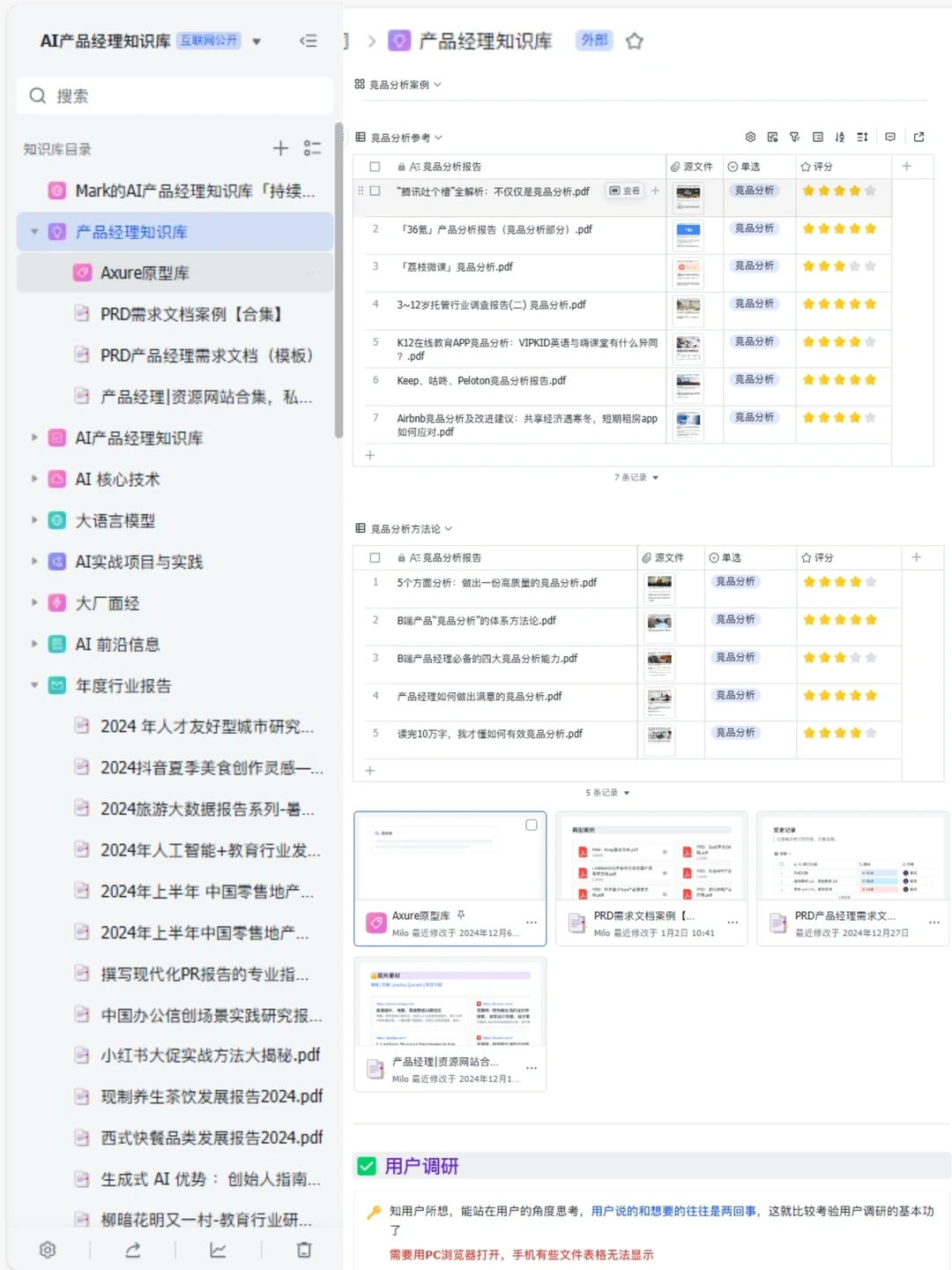This screenshot has height=1270, width=952.
Task: Open the comment icon on the table toolbar
Action: (889, 137)
